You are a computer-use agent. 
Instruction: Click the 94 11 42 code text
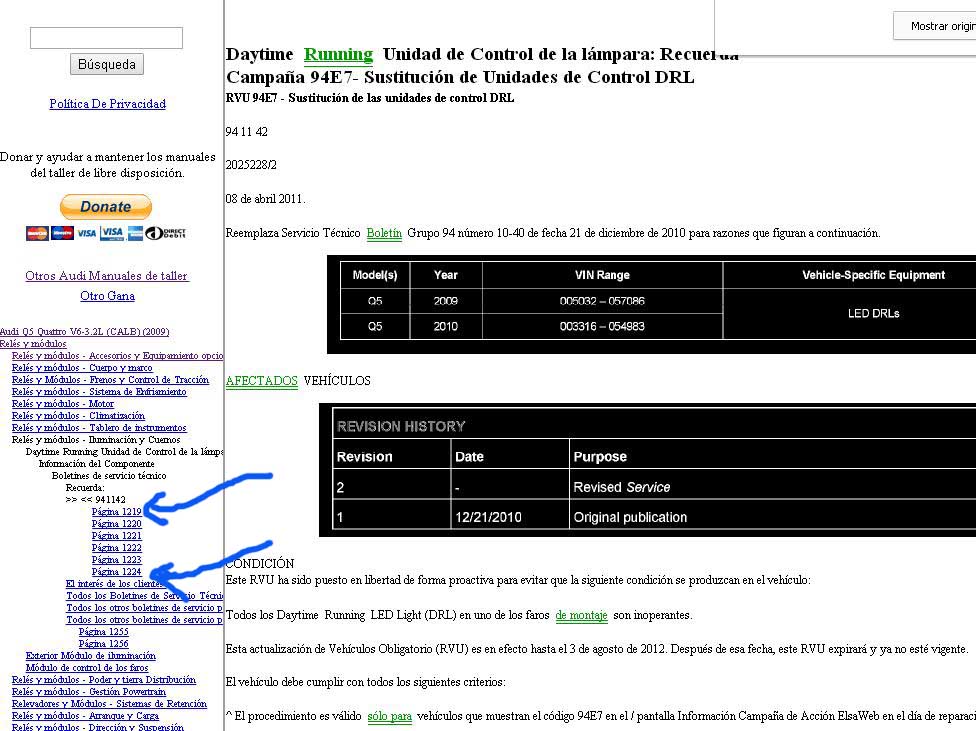[246, 131]
